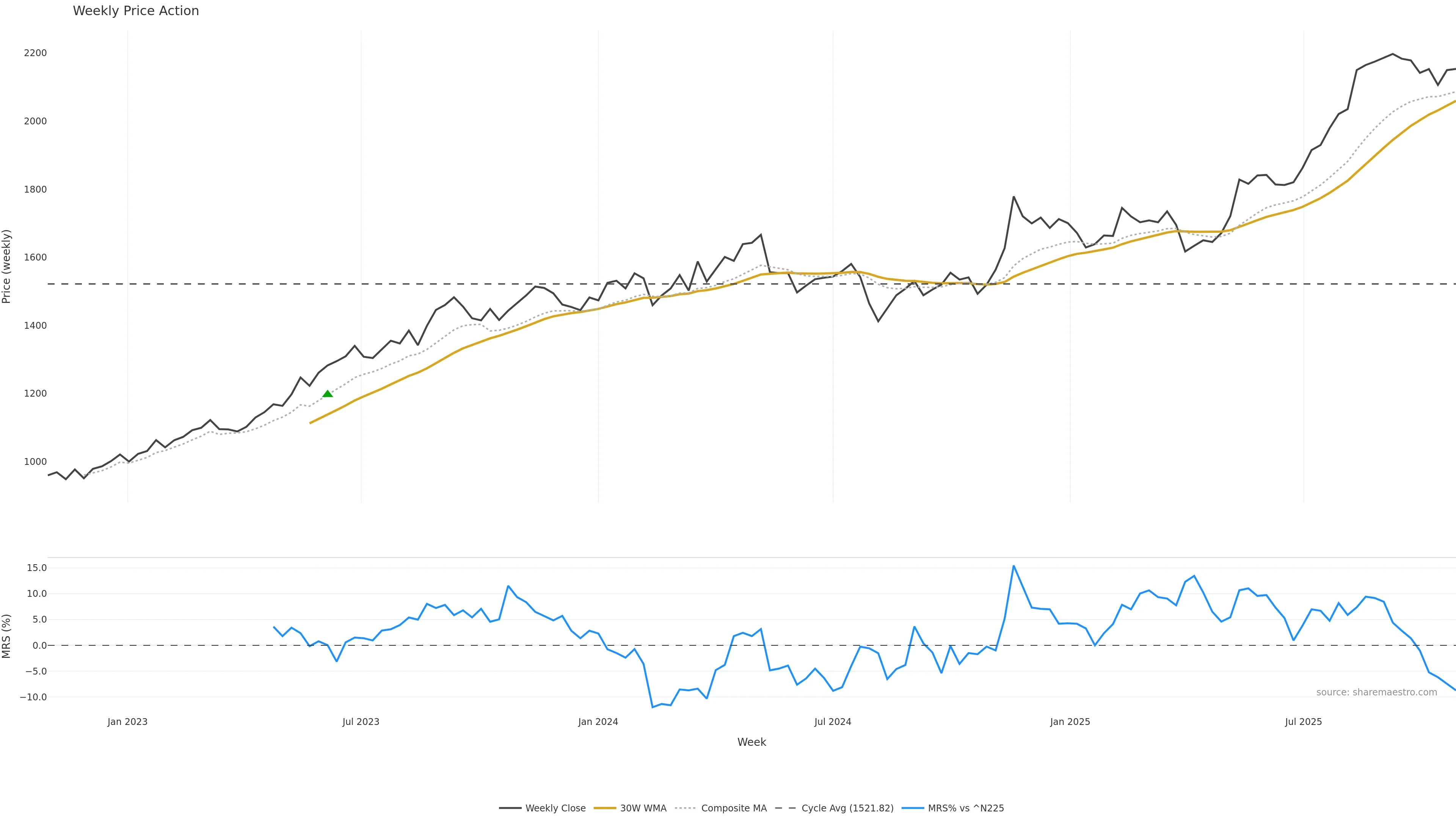This screenshot has width=1456, height=819.
Task: Toggle the Cycle Avg (1521.82) legend label
Action: [847, 808]
